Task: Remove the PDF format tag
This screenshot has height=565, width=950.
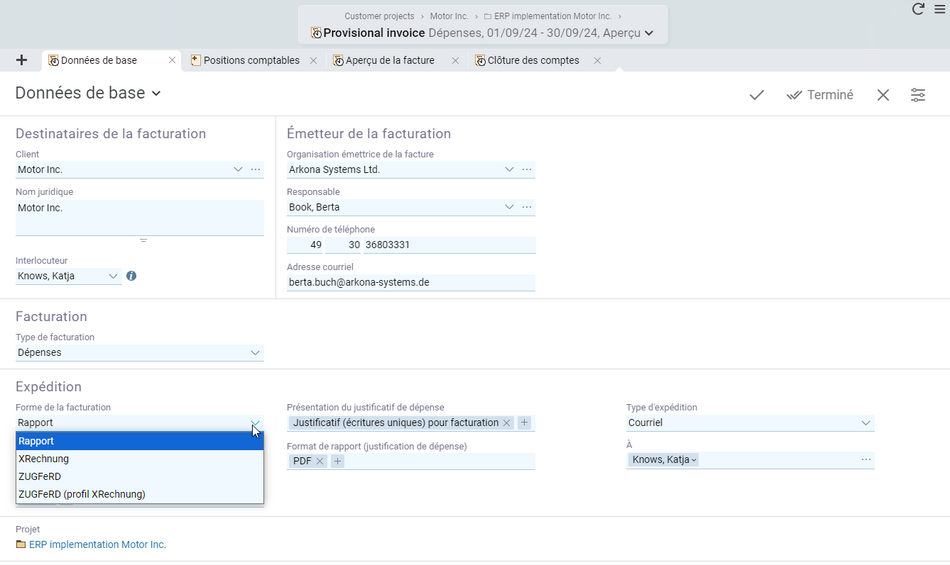Action: point(320,461)
